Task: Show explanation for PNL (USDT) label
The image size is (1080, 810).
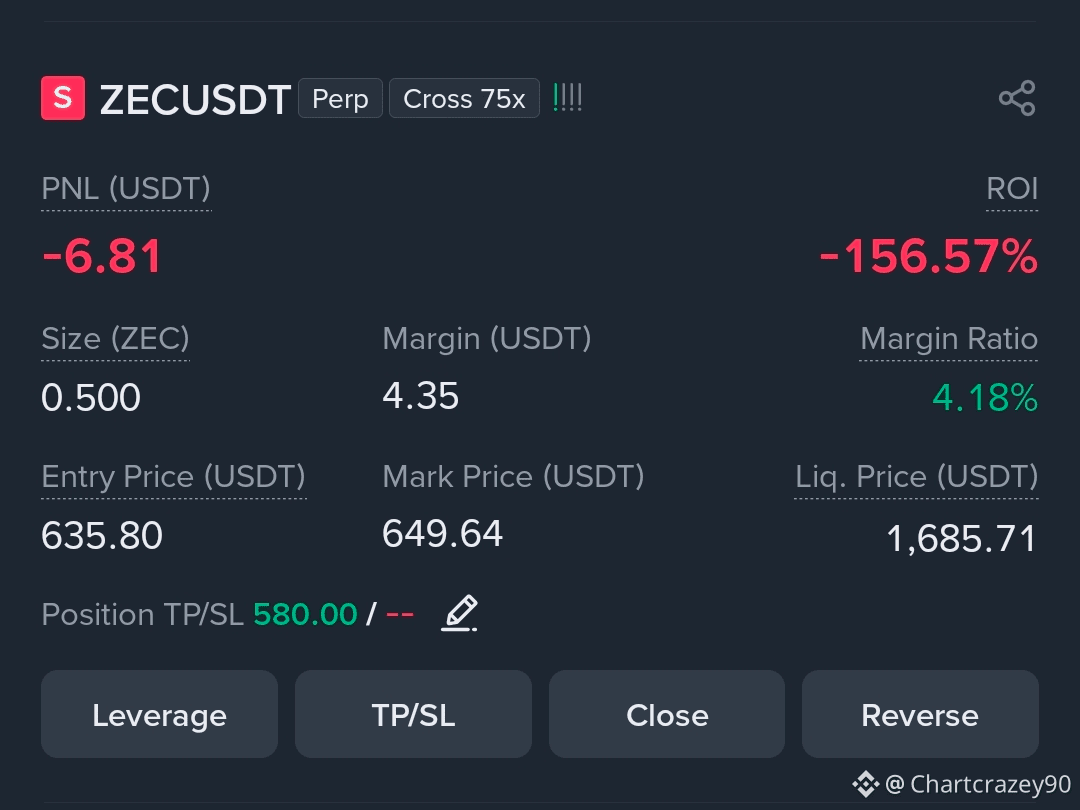Action: (x=126, y=189)
